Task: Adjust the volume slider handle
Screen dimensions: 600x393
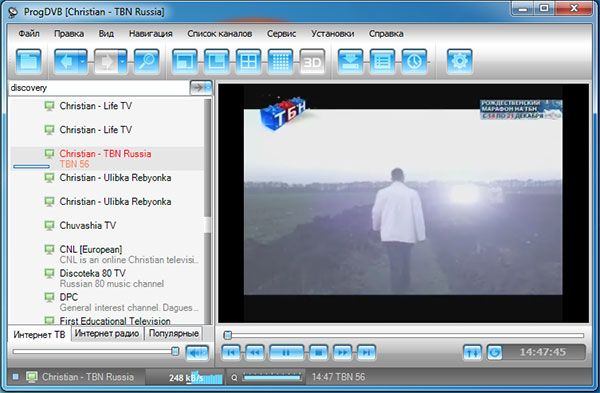Action: tap(175, 351)
